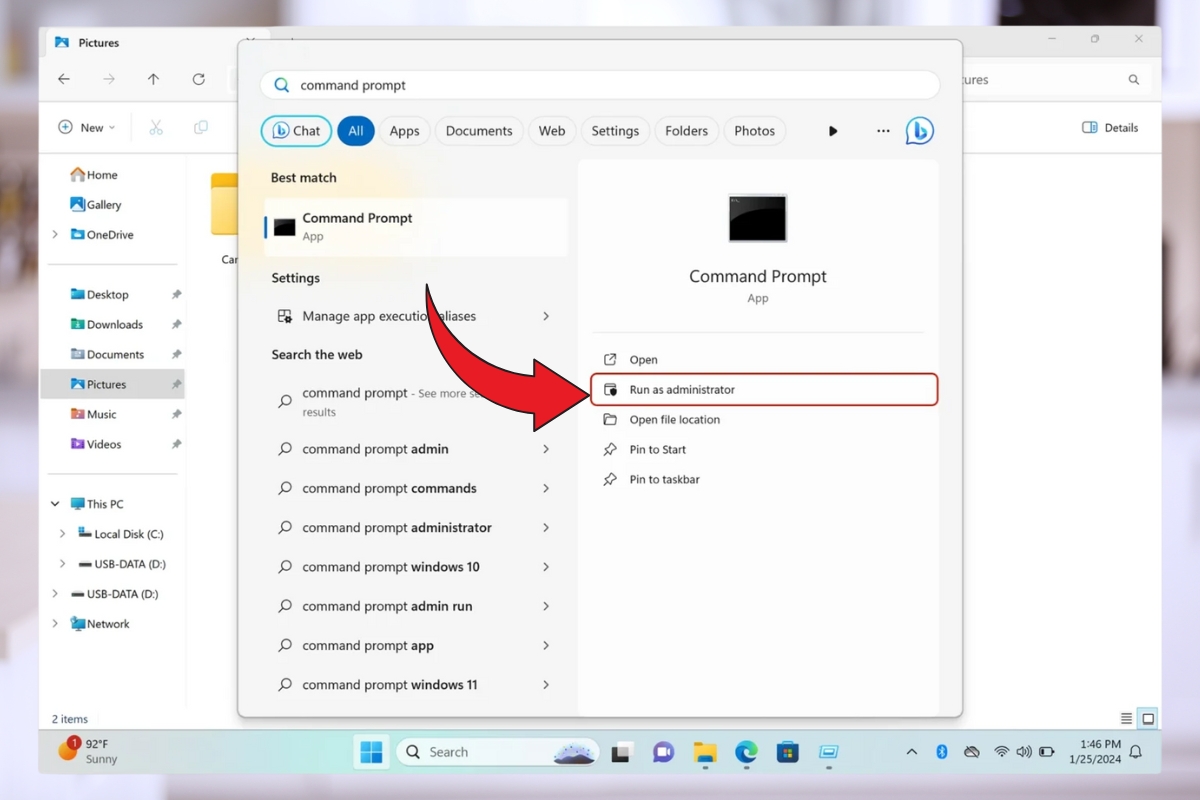Open Microsoft Store from the taskbar
The width and height of the screenshot is (1200, 800).
(788, 752)
